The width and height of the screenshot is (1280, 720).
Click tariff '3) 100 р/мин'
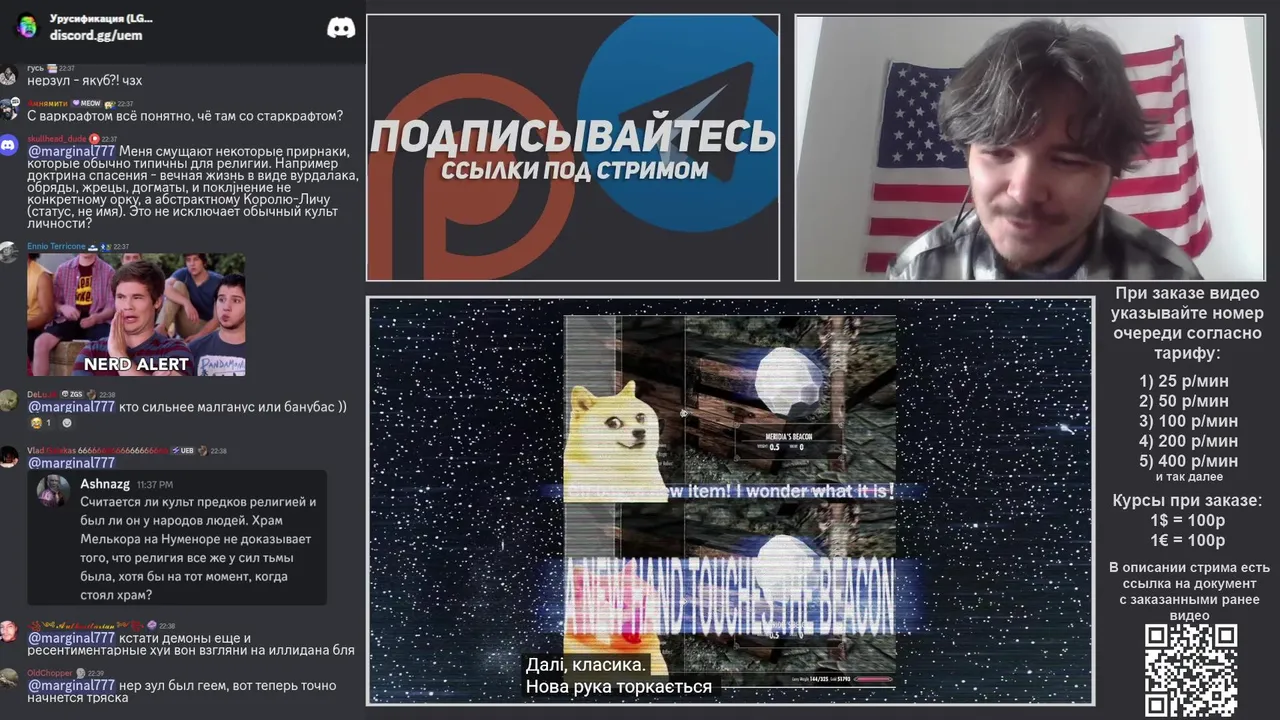(x=1188, y=421)
